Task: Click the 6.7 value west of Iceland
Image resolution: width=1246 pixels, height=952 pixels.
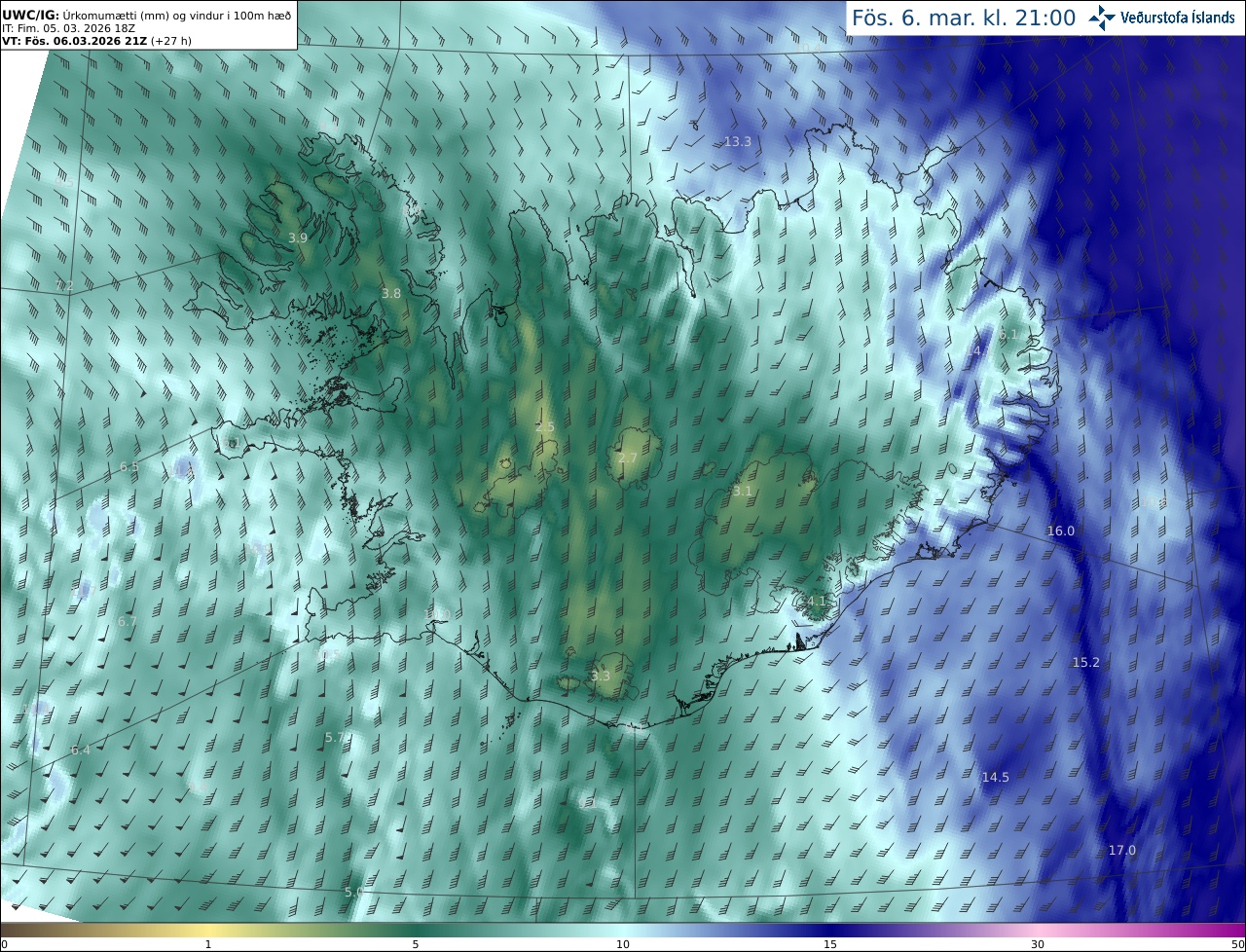Action: tap(128, 621)
